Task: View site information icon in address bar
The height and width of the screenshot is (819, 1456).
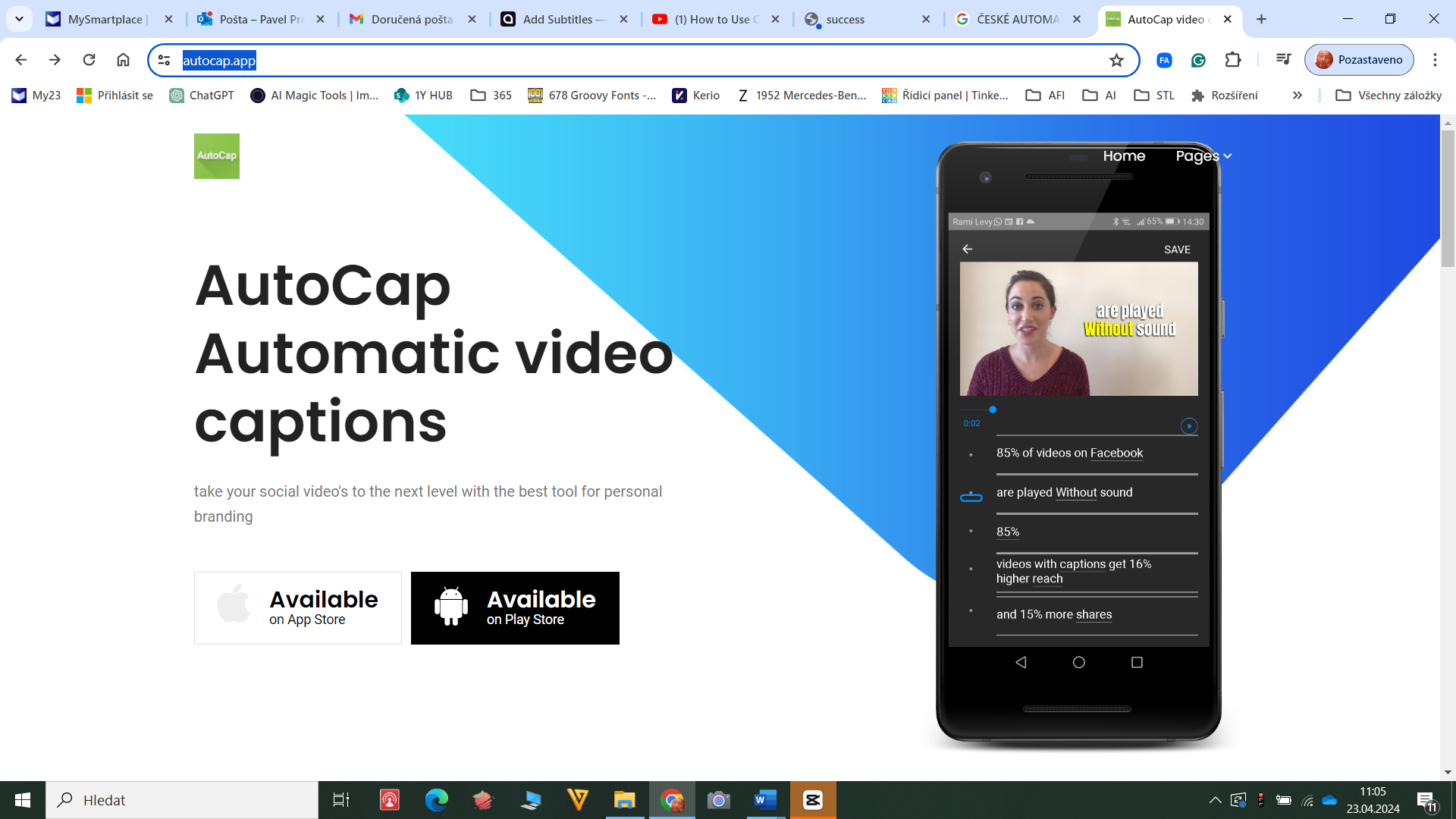Action: [x=164, y=60]
